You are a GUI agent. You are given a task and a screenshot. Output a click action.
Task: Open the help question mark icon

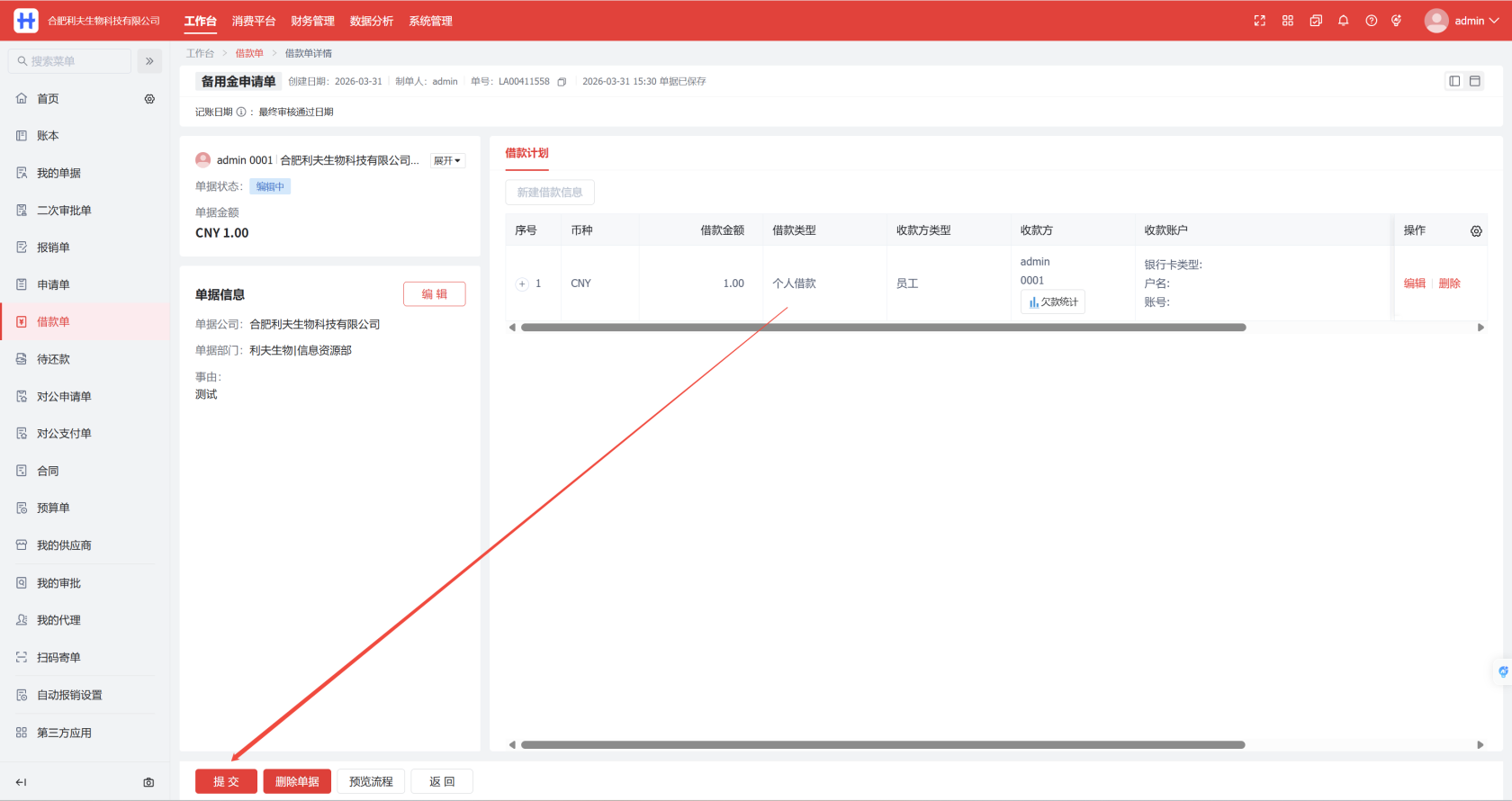pyautogui.click(x=1371, y=21)
